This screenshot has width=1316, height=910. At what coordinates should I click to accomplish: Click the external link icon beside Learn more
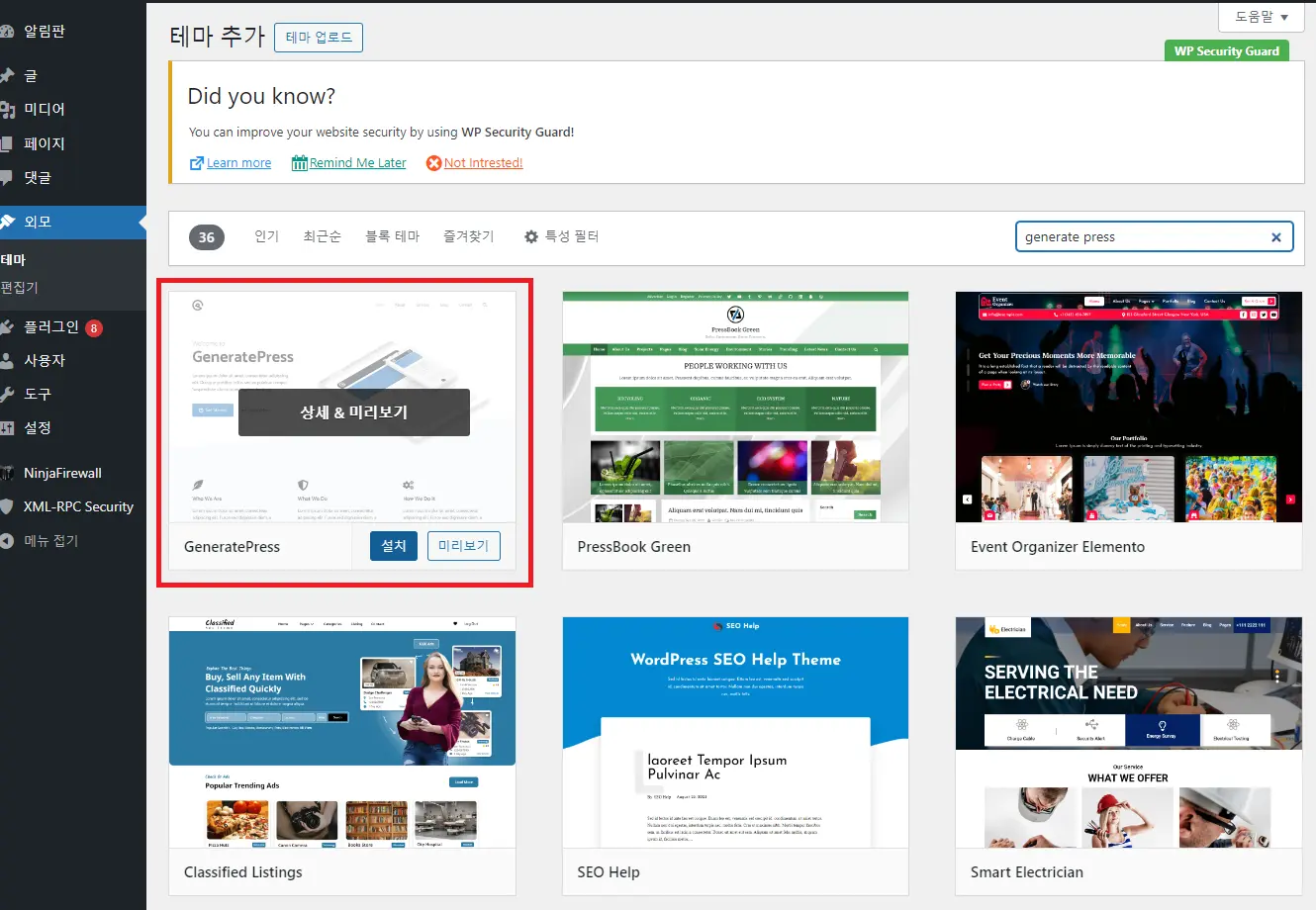click(x=197, y=163)
